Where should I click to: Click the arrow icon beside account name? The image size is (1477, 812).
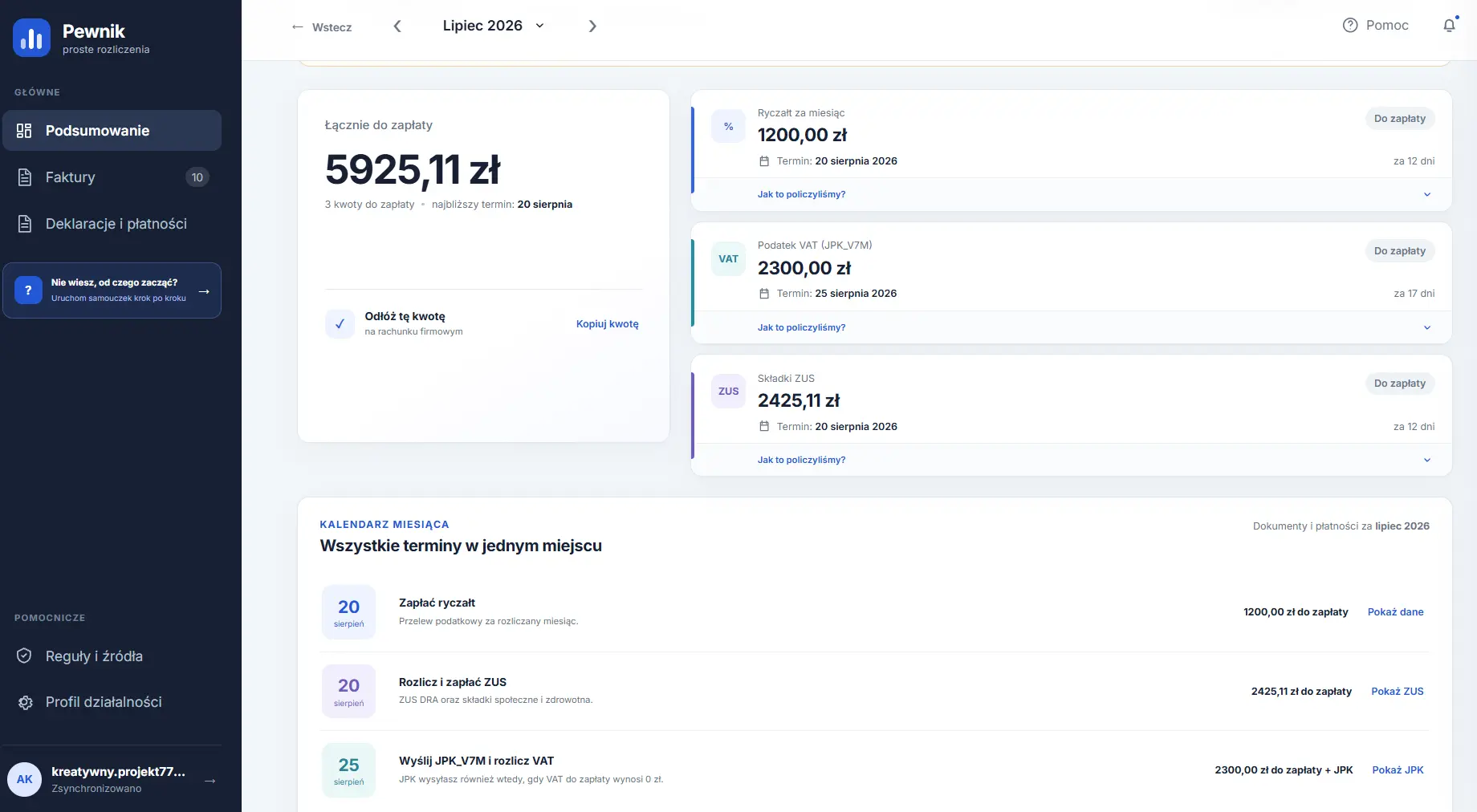tap(210, 781)
